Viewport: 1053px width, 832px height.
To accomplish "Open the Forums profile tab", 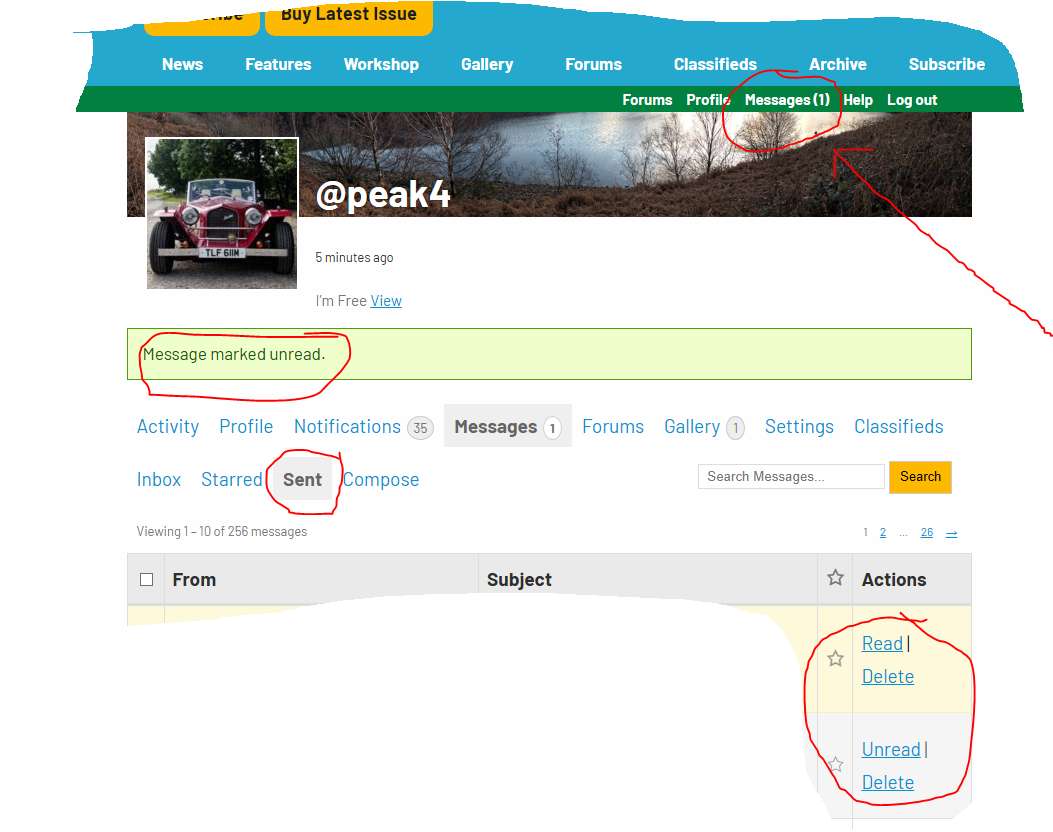I will (612, 426).
